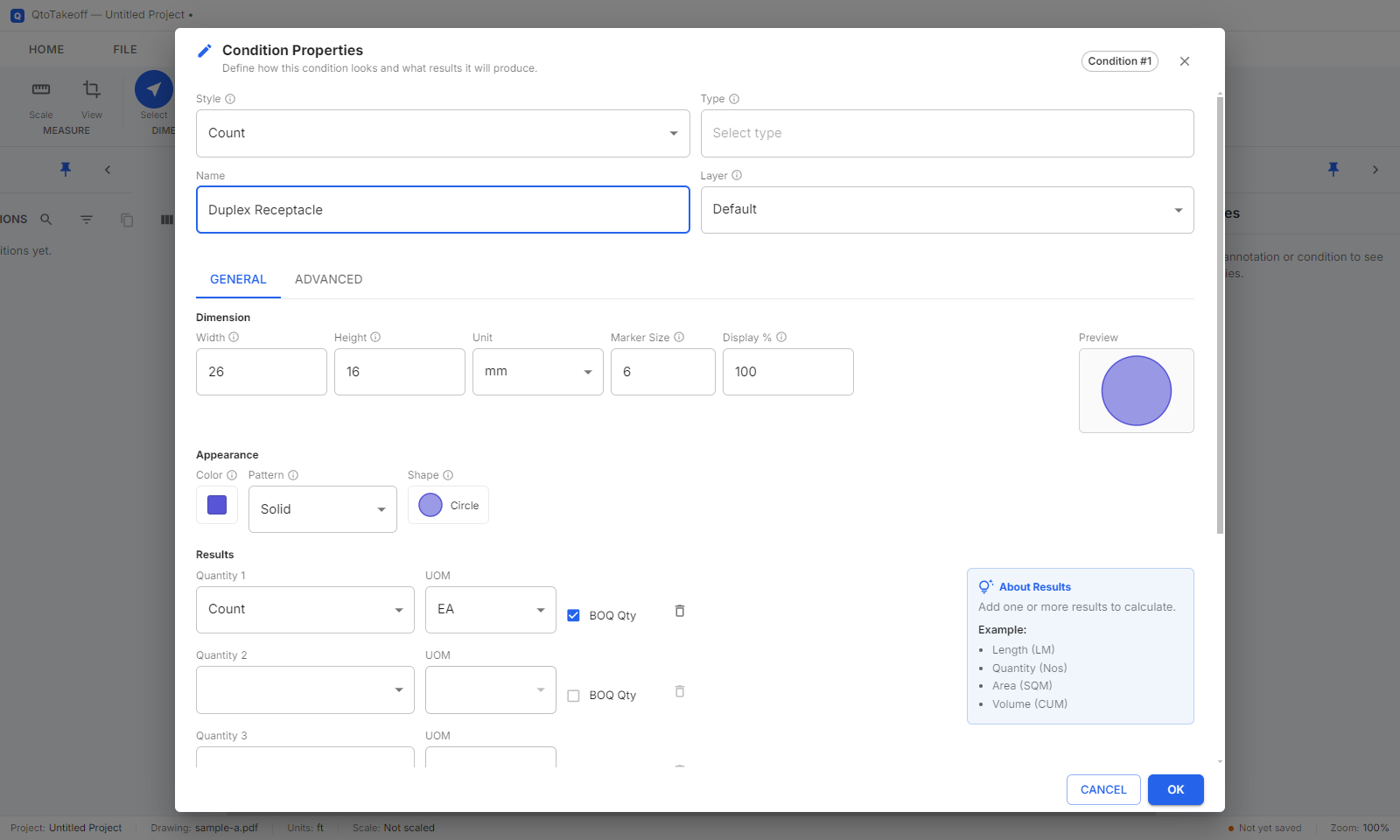Image resolution: width=1400 pixels, height=840 pixels.
Task: Delete Quantity 2 using trash icon
Action: (x=680, y=691)
